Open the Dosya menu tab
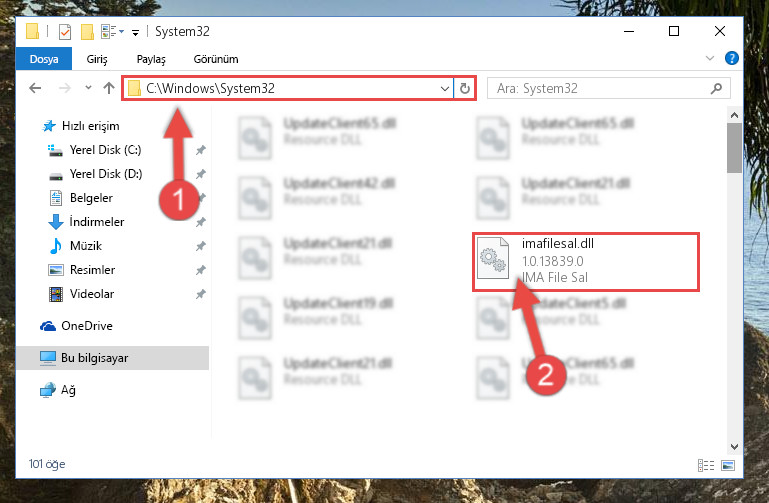This screenshot has height=503, width=769. (44, 59)
